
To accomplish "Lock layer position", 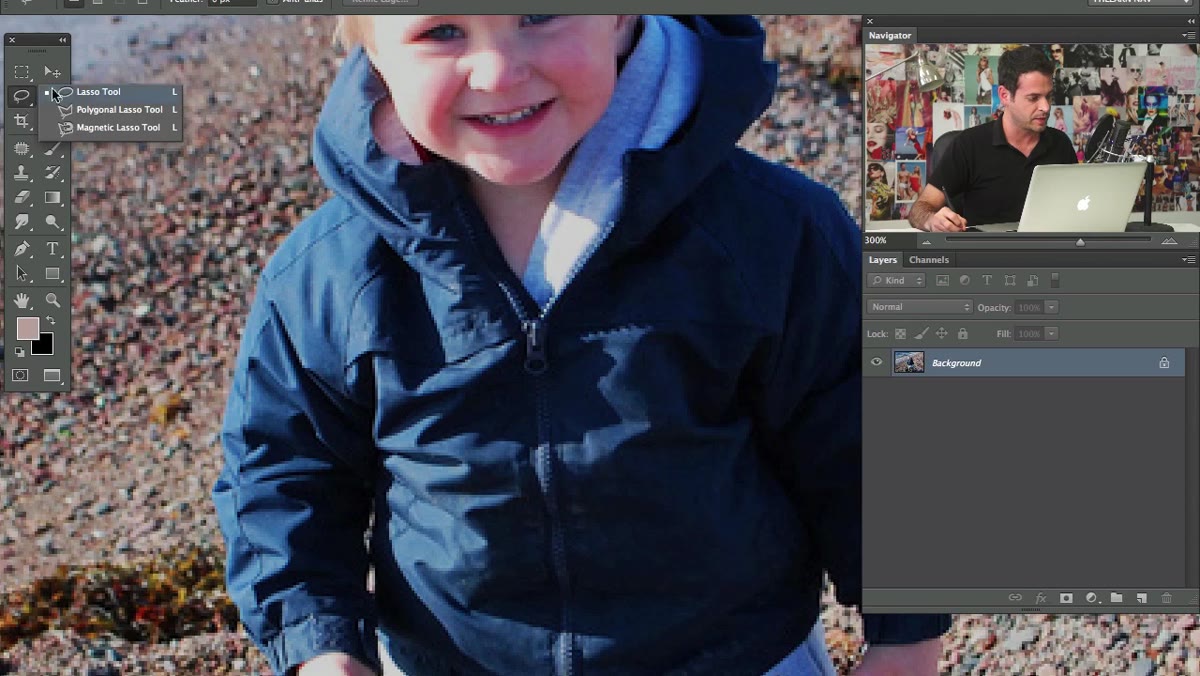I will tap(942, 334).
